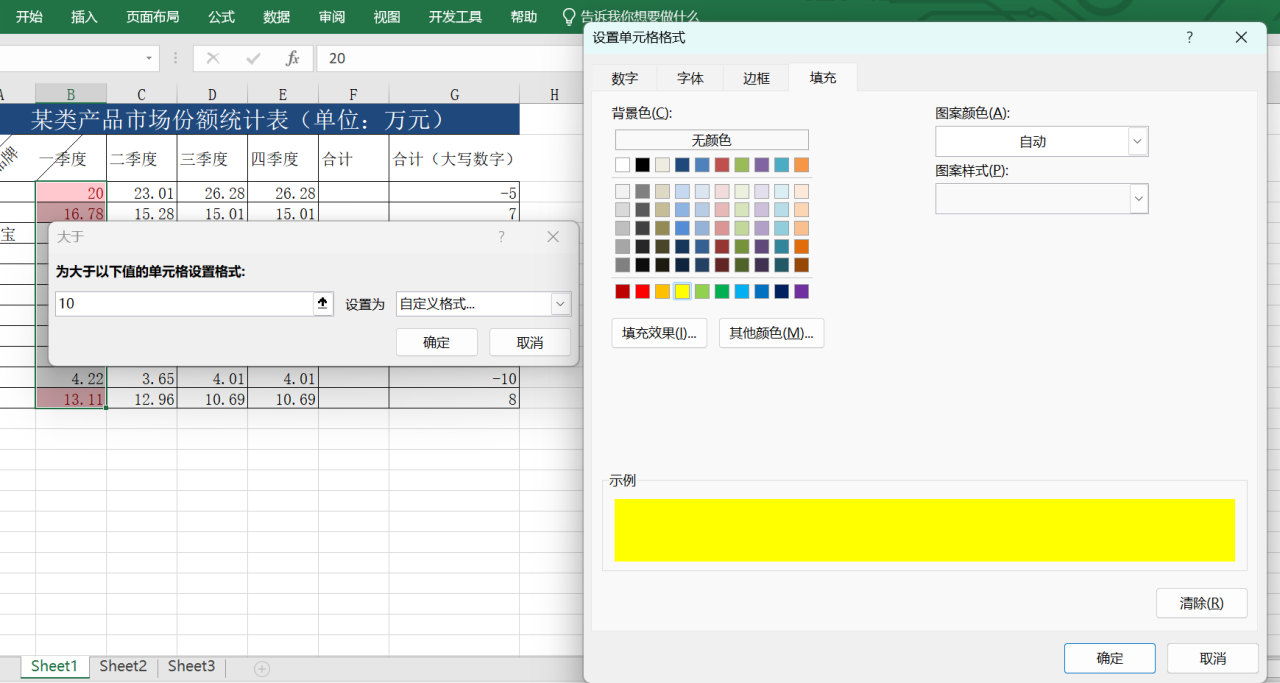Switch to the 边框 tab

[757, 78]
